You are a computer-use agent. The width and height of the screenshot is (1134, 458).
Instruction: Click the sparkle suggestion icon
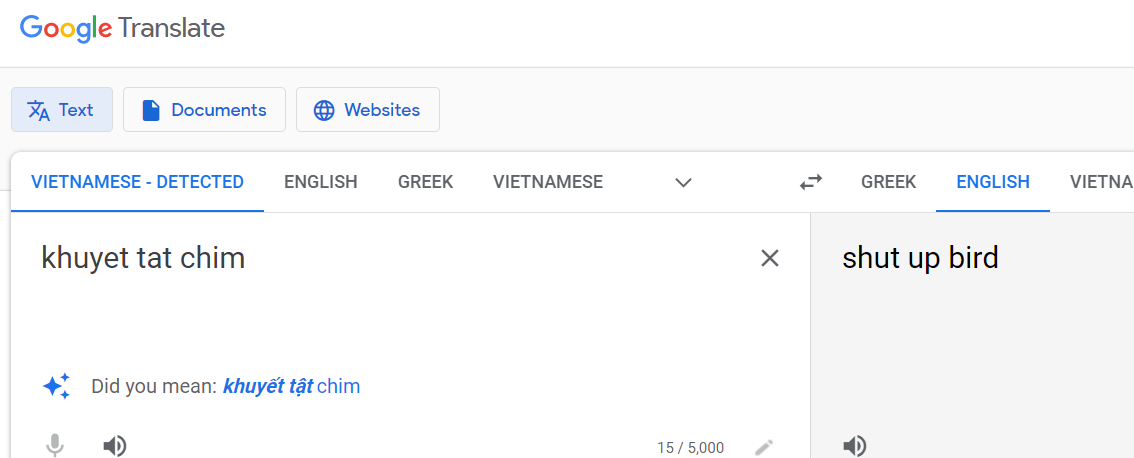(57, 386)
